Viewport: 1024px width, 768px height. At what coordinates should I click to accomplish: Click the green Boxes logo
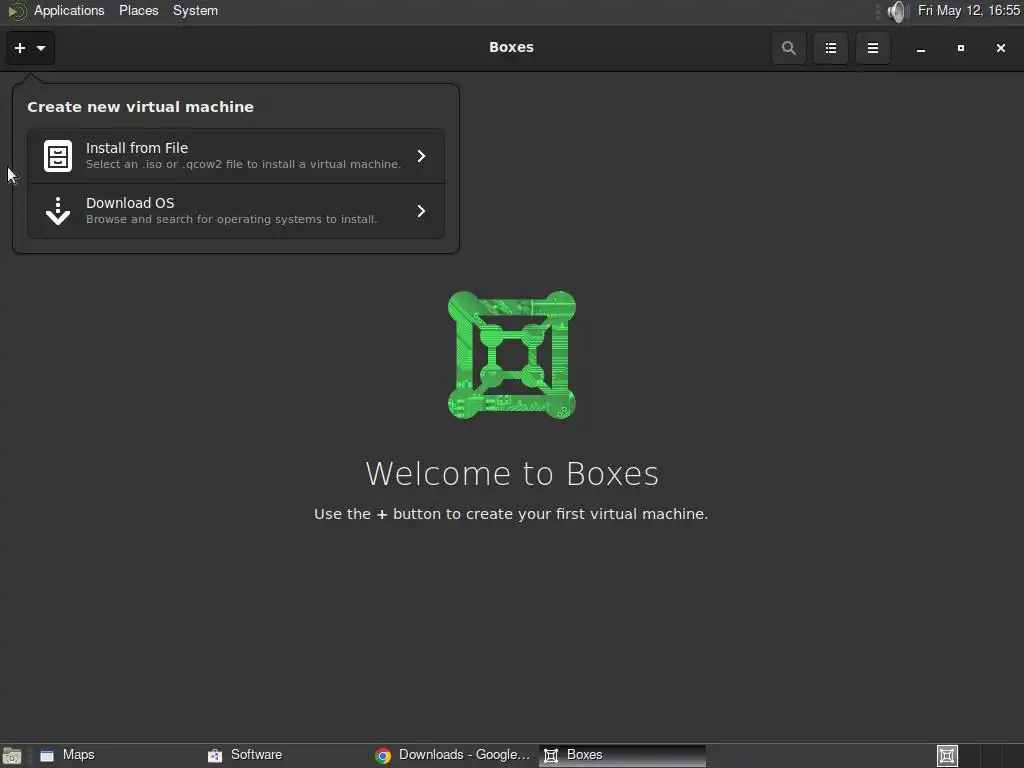pos(511,355)
